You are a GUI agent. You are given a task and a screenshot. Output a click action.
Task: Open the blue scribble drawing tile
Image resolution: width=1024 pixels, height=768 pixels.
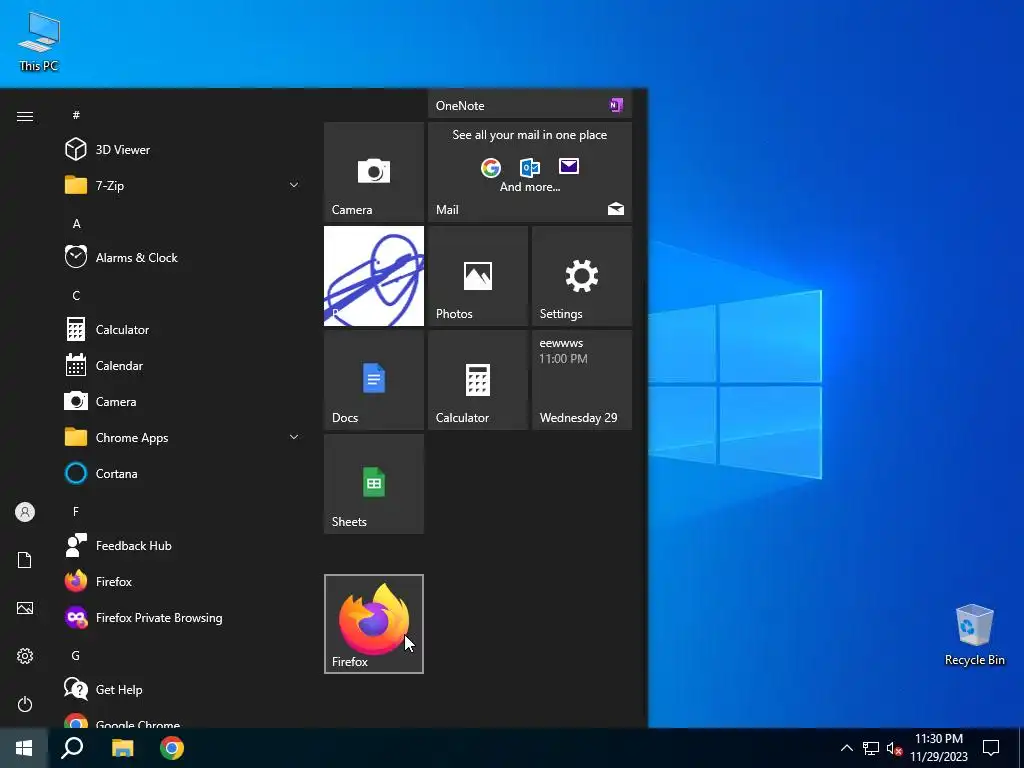[374, 276]
